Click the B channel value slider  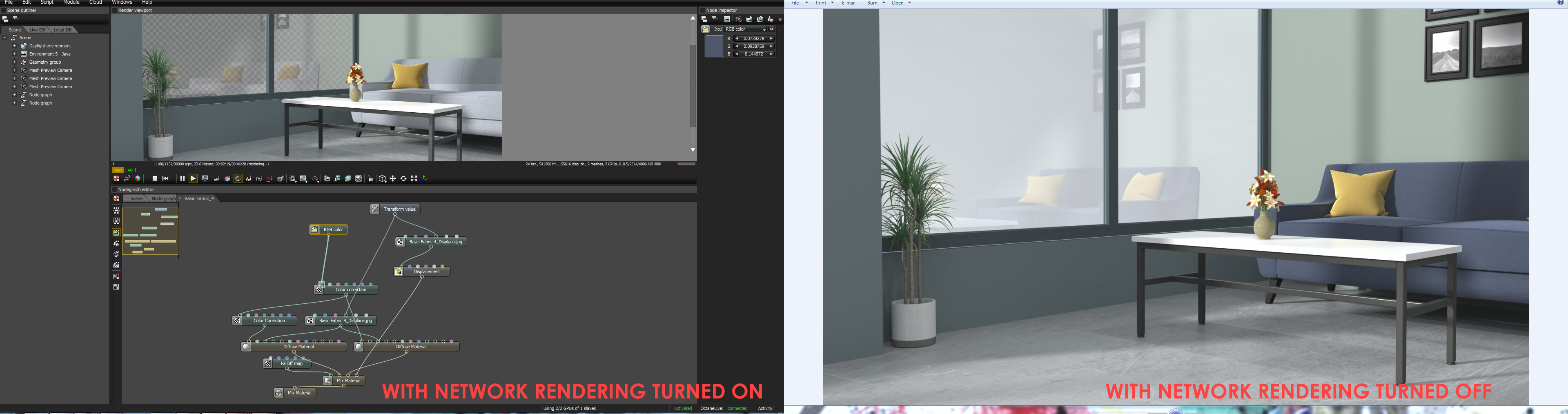[753, 54]
